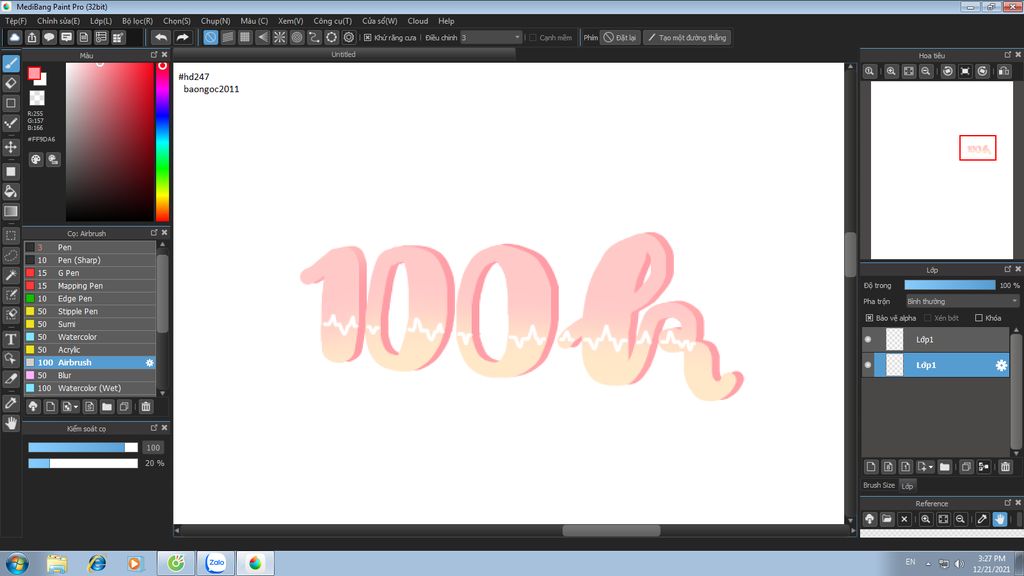Select the Move tool
The image size is (1024, 576).
point(11,147)
